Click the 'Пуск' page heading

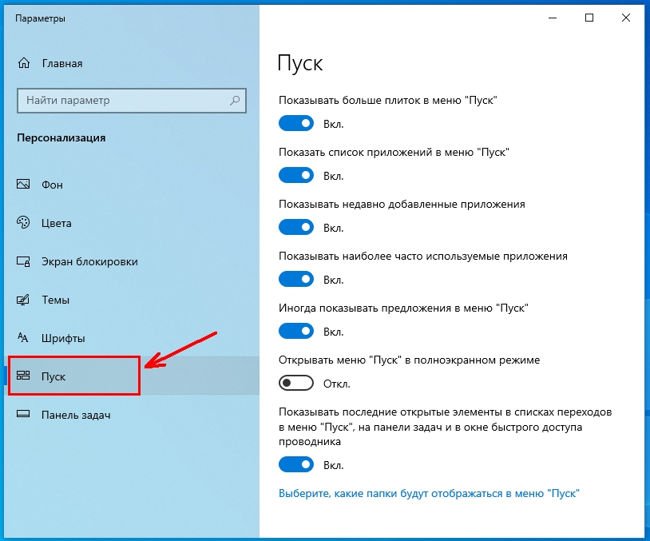coord(300,63)
